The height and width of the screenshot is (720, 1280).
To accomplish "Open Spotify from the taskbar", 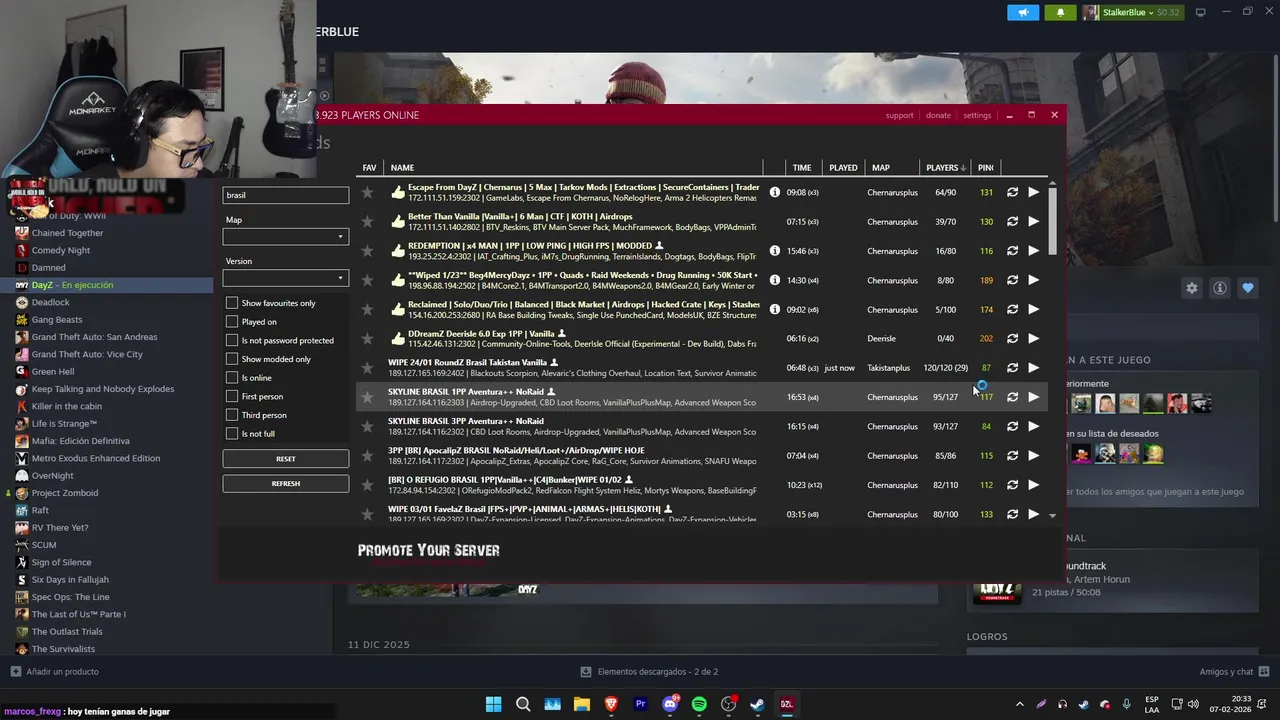I will (699, 704).
